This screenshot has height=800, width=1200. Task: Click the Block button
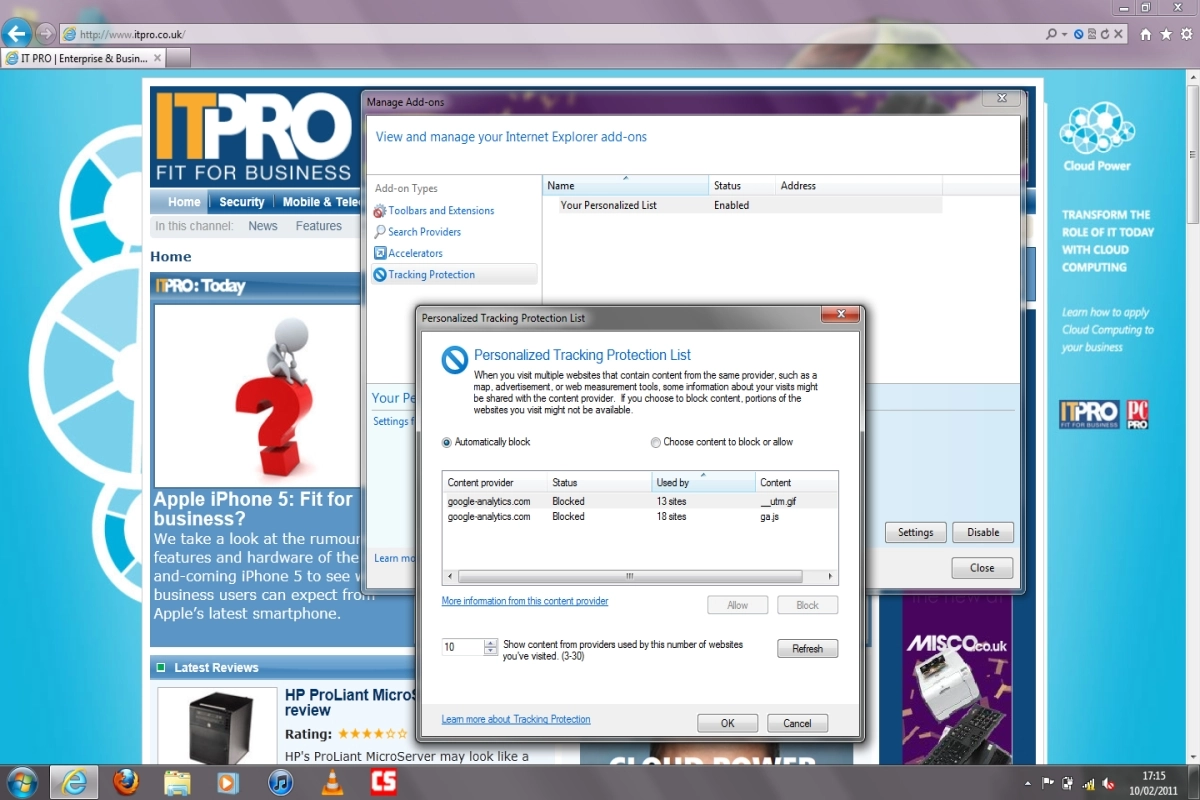click(807, 605)
